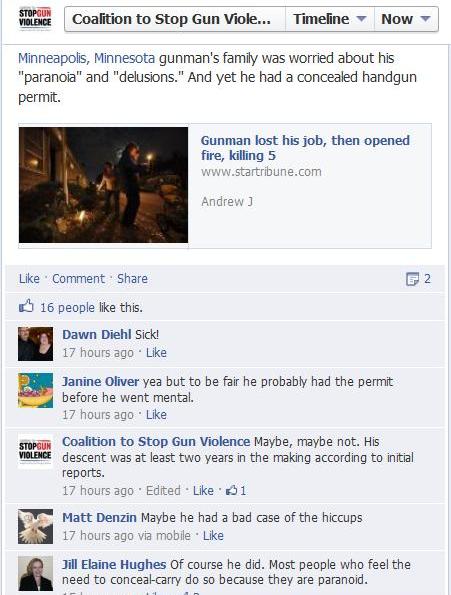Open the Minneapolis, Minnesota link
Viewport: 451px width, 595px height.
coord(86,58)
